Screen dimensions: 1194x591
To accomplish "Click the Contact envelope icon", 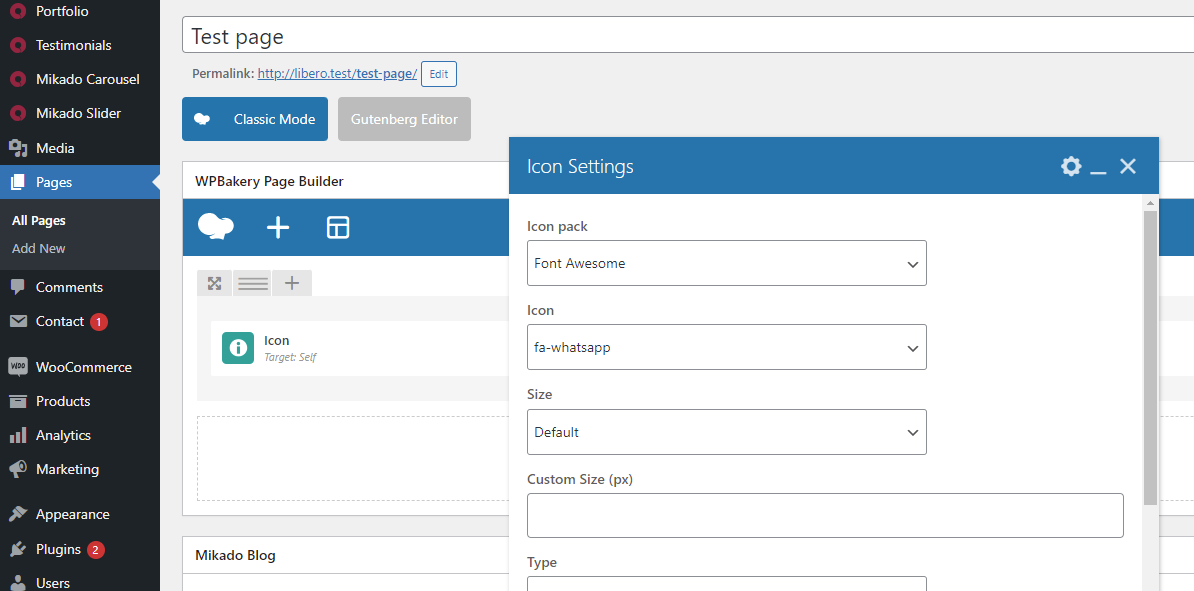I will click(x=18, y=321).
